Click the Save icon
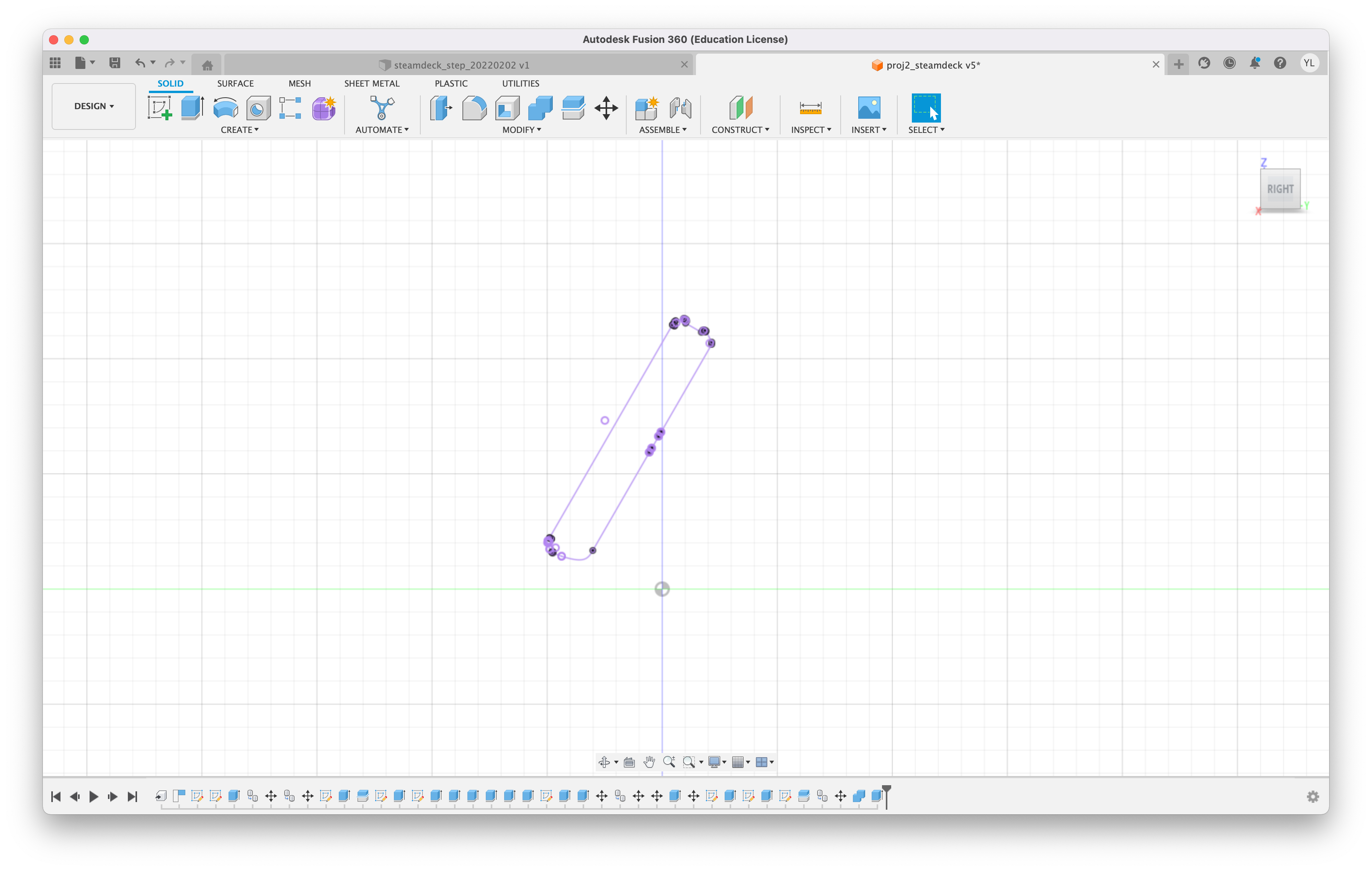The image size is (1372, 871). pos(114,63)
